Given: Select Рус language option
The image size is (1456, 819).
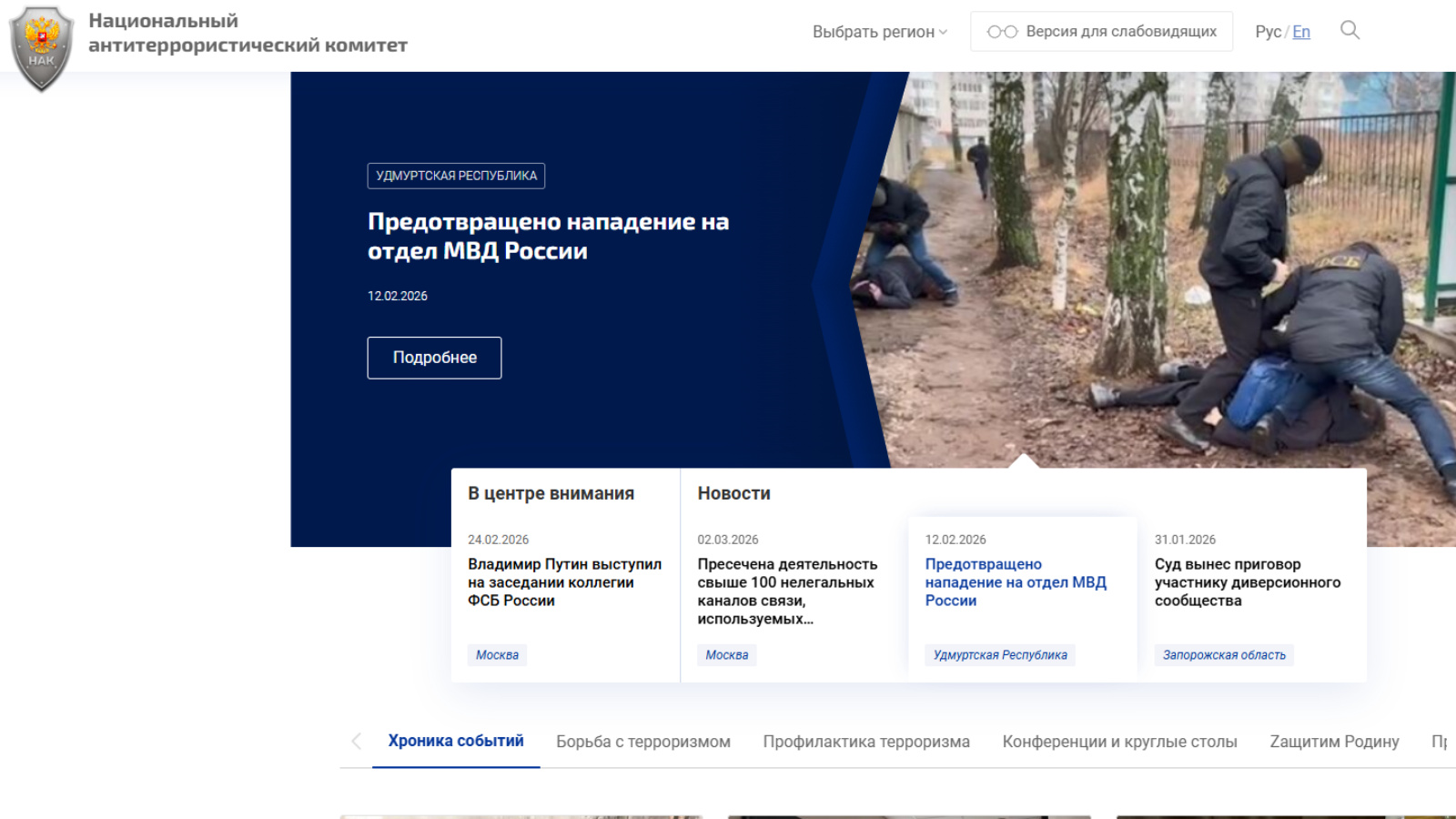Looking at the screenshot, I should (1268, 32).
